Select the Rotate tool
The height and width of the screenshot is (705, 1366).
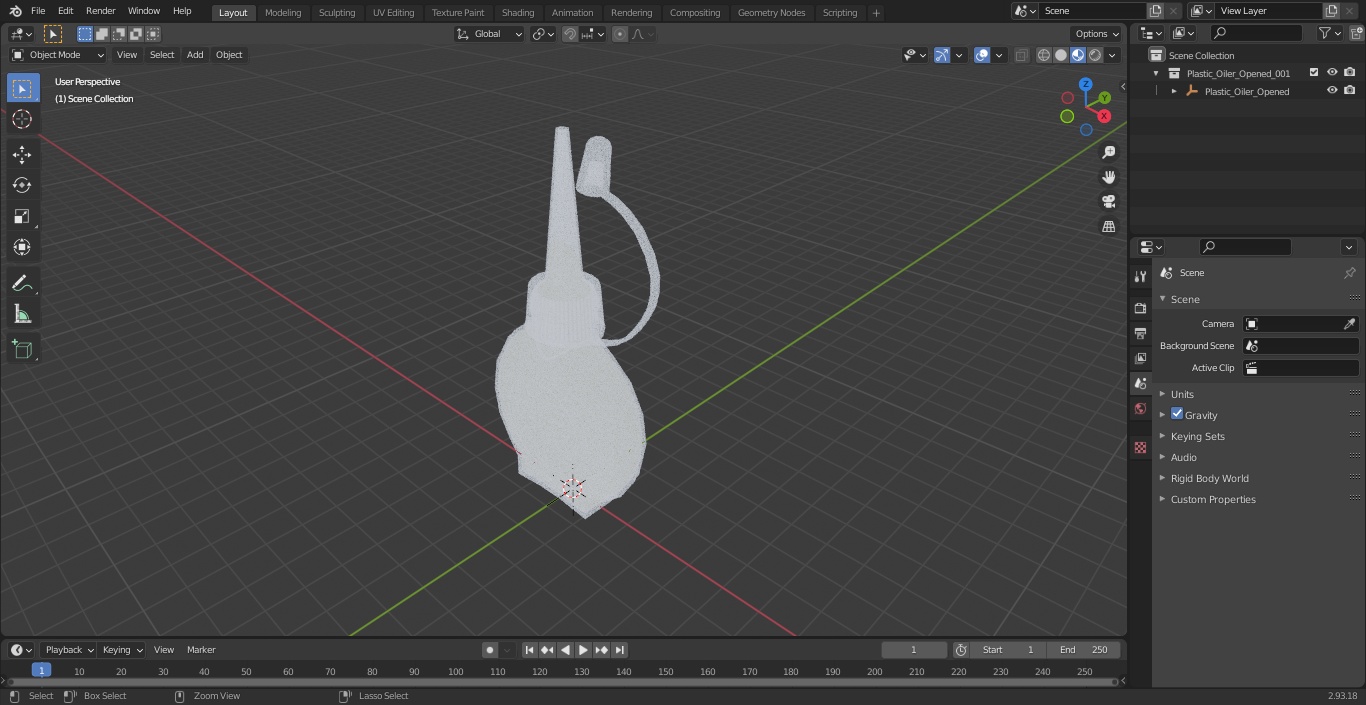(x=22, y=185)
